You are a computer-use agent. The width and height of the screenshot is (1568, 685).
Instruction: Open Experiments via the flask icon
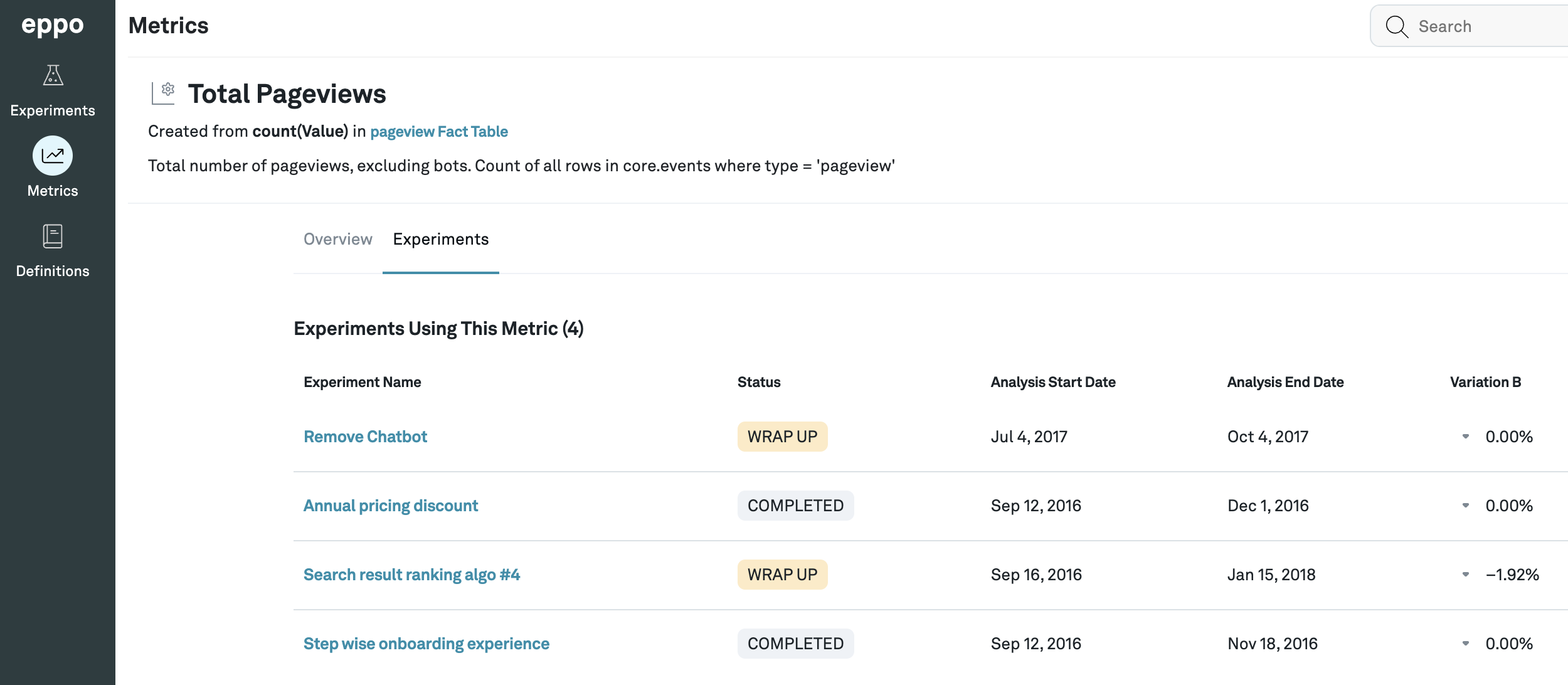[53, 76]
